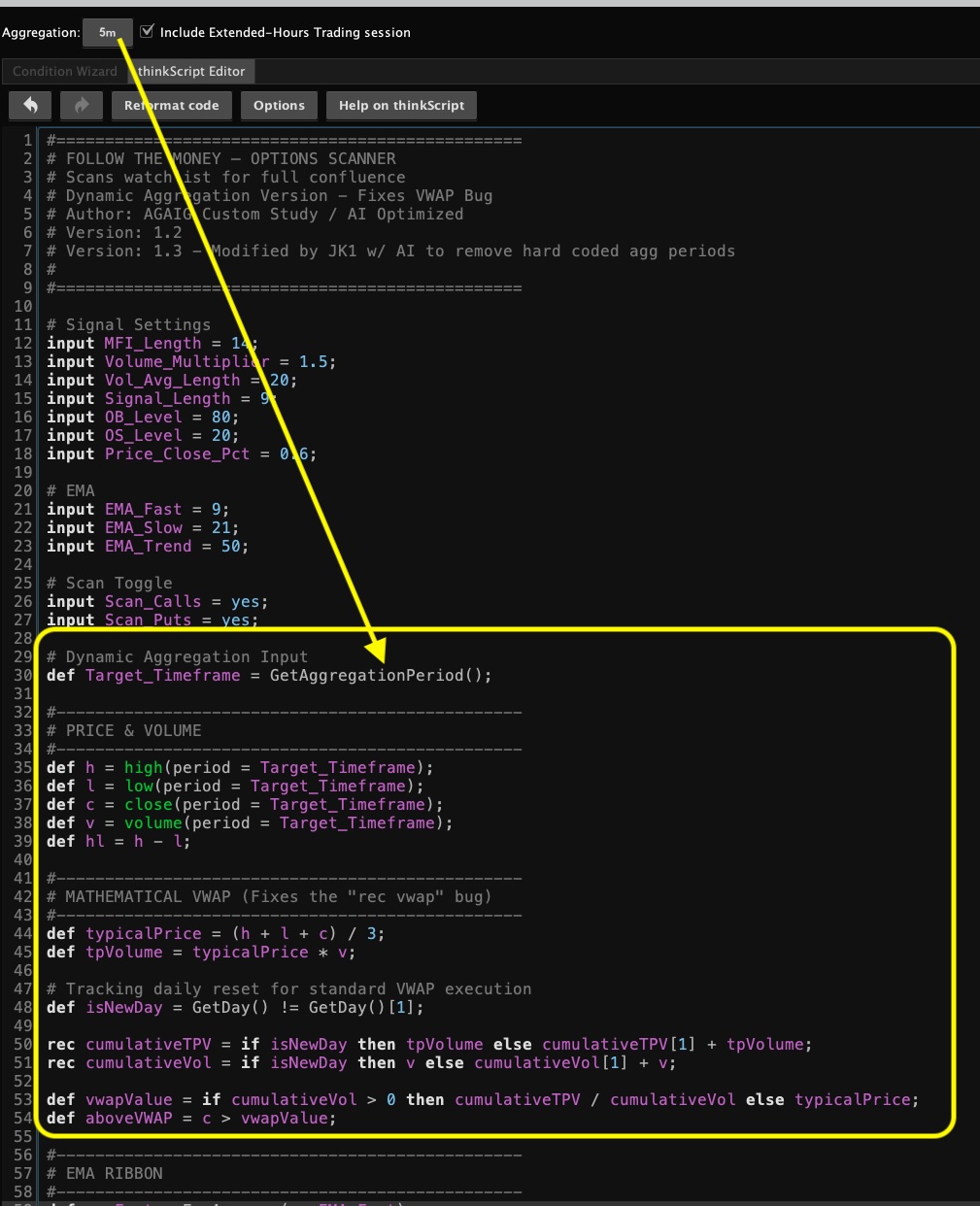980x1206 pixels.
Task: Click the '# PRICE & VOLUME' comment
Action: click(124, 731)
